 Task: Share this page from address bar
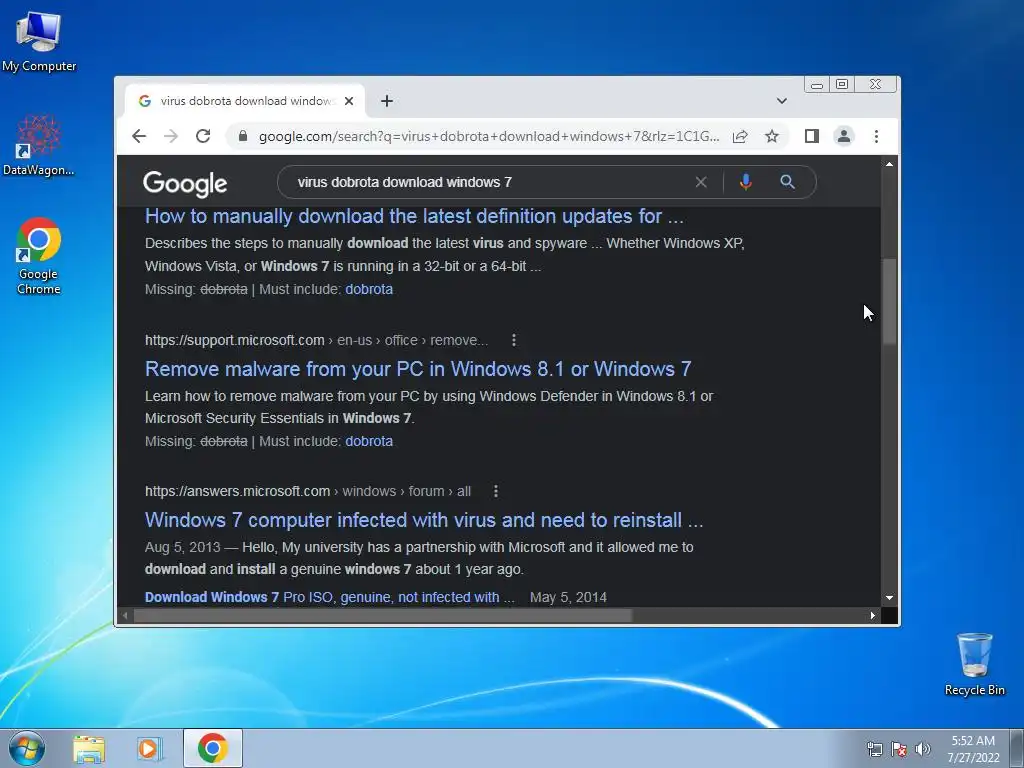pos(740,136)
